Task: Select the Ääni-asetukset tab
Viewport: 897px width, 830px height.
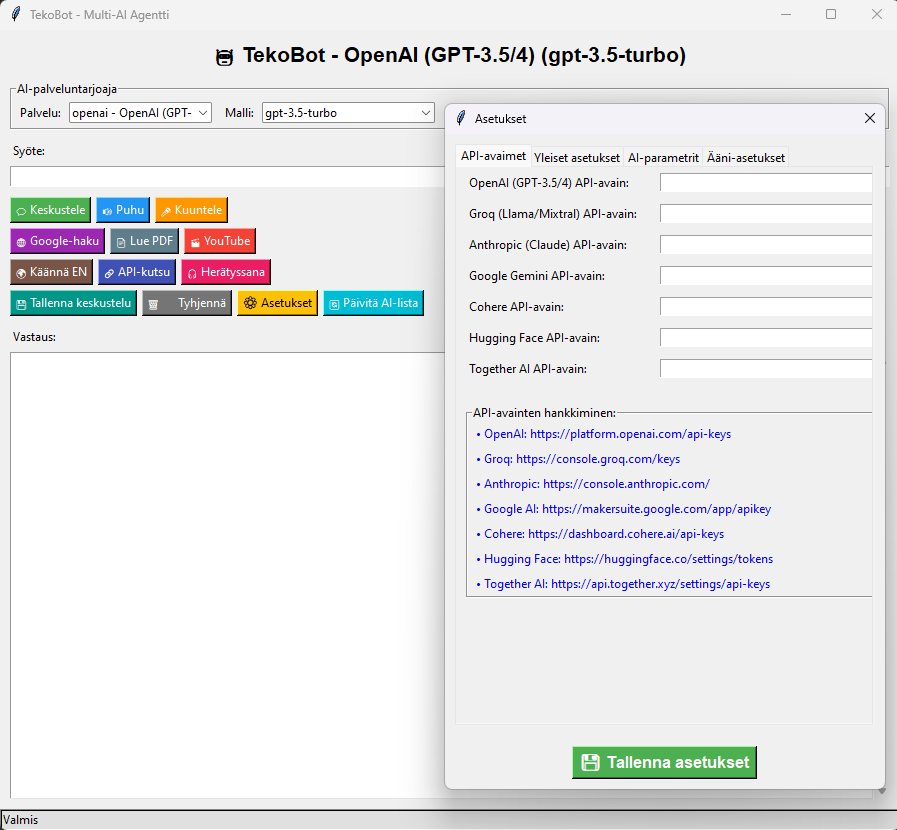Action: pyautogui.click(x=745, y=157)
